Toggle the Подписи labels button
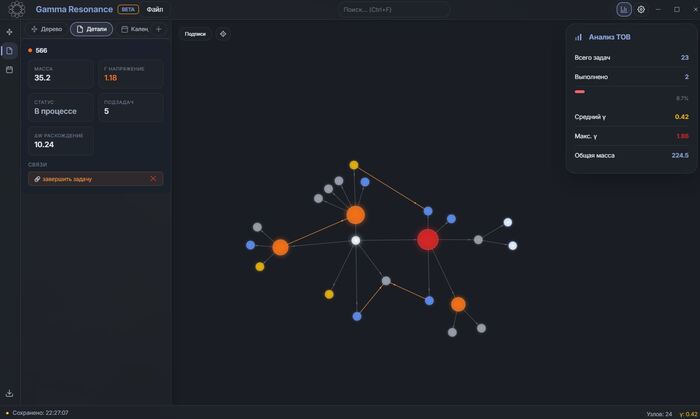This screenshot has width=700, height=419. pyautogui.click(x=195, y=34)
